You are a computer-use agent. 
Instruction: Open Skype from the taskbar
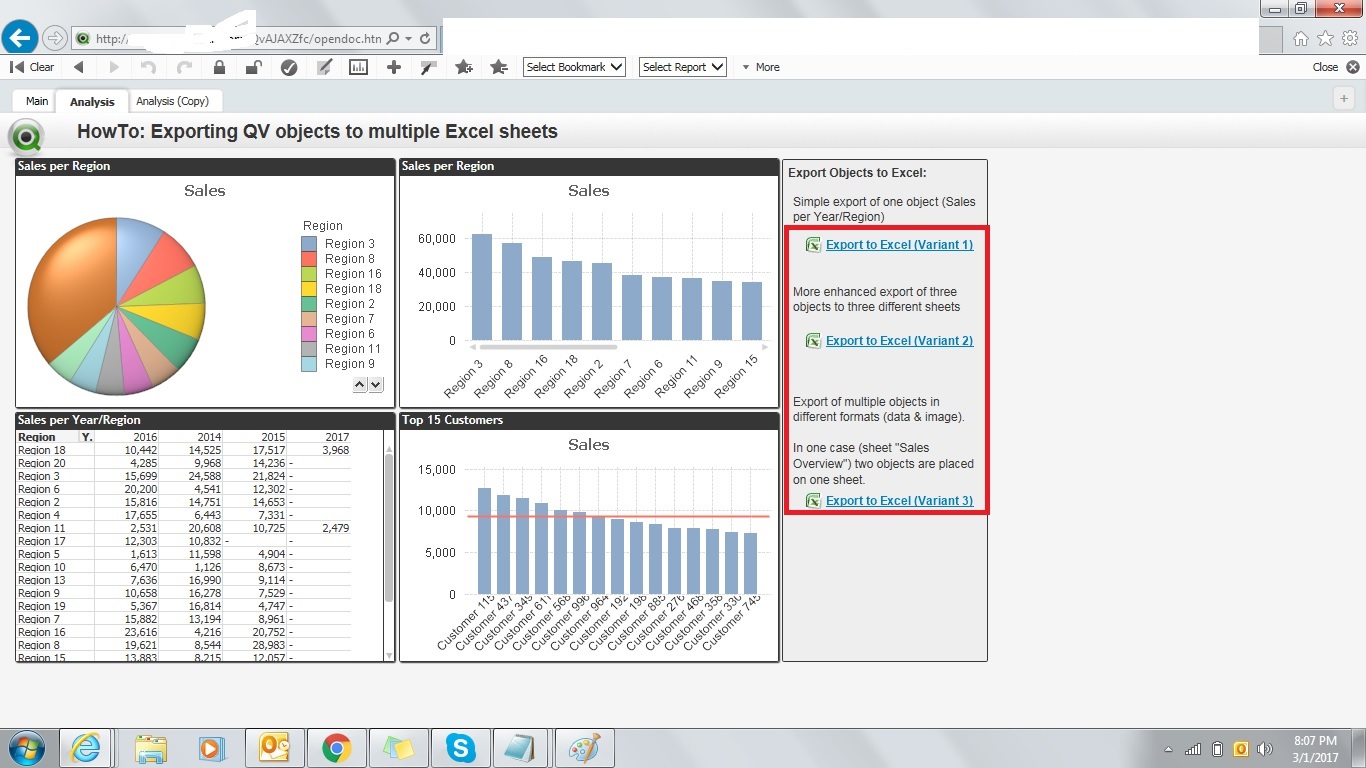coord(460,748)
